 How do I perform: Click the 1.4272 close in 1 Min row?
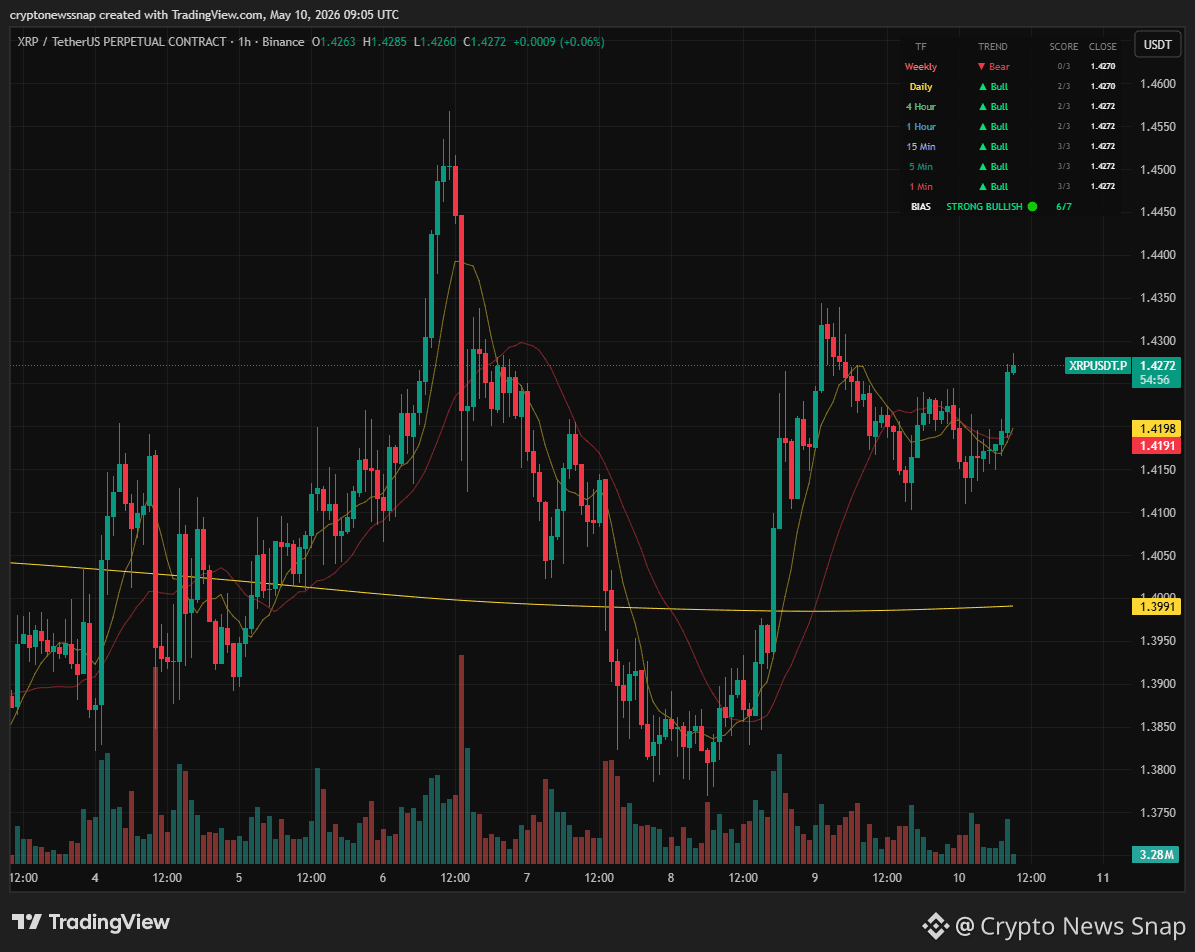coord(1103,187)
